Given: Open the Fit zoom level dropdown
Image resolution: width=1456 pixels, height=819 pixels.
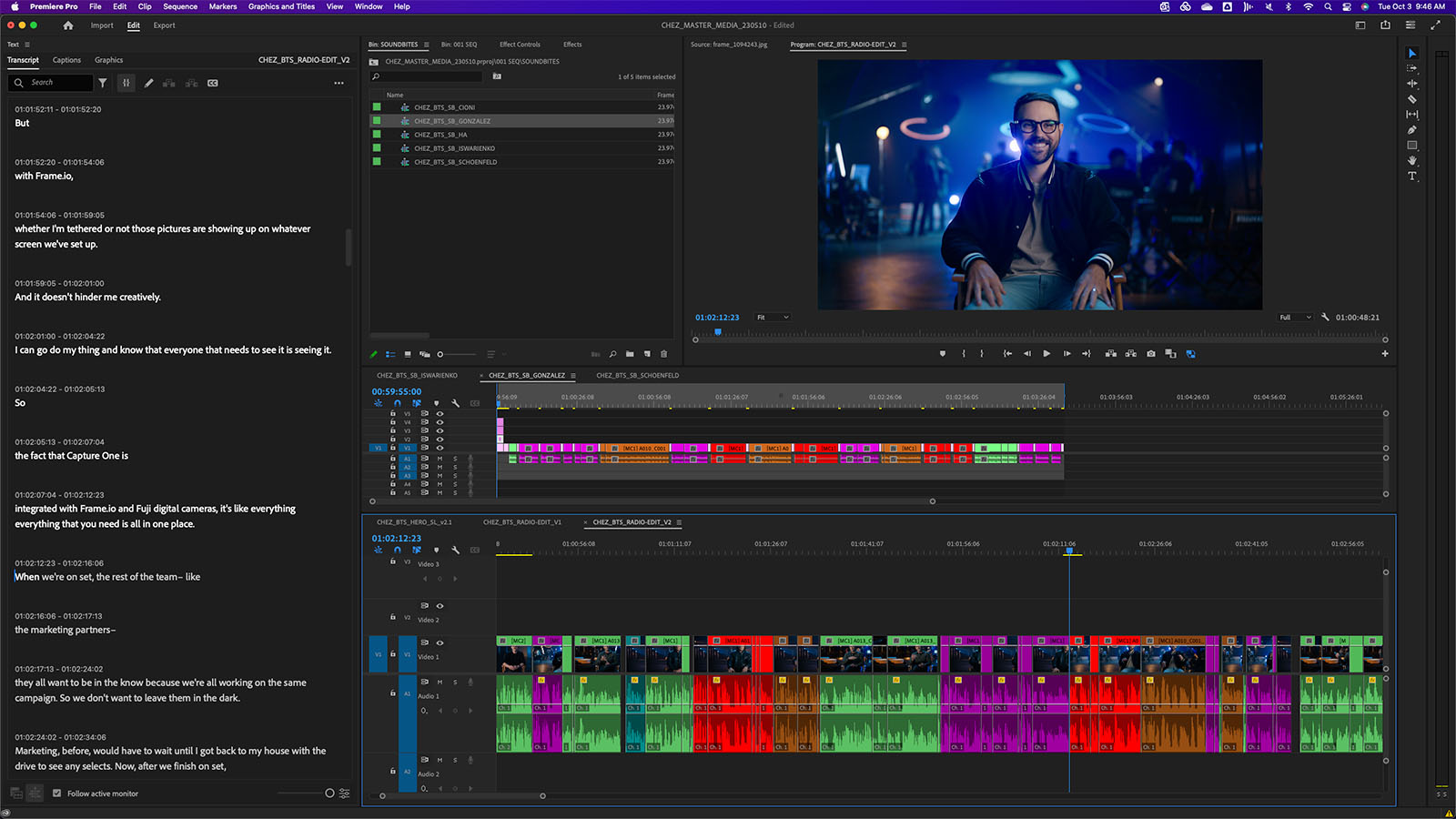Looking at the screenshot, I should 773,318.
